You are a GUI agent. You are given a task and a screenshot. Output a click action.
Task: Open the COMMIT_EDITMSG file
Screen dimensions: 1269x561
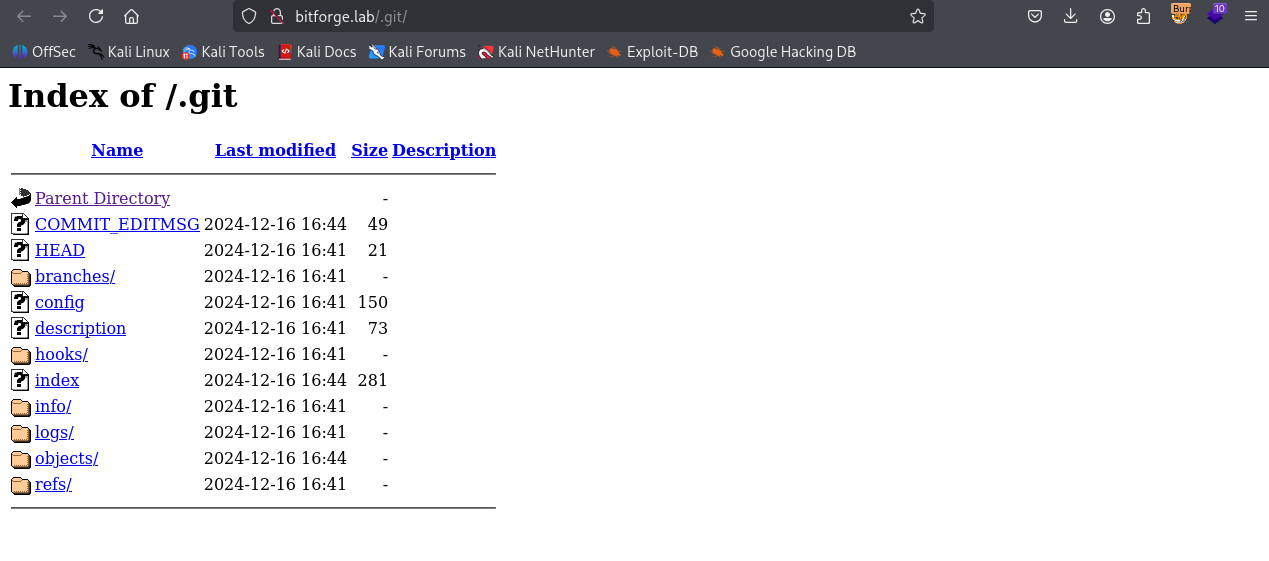pos(117,224)
